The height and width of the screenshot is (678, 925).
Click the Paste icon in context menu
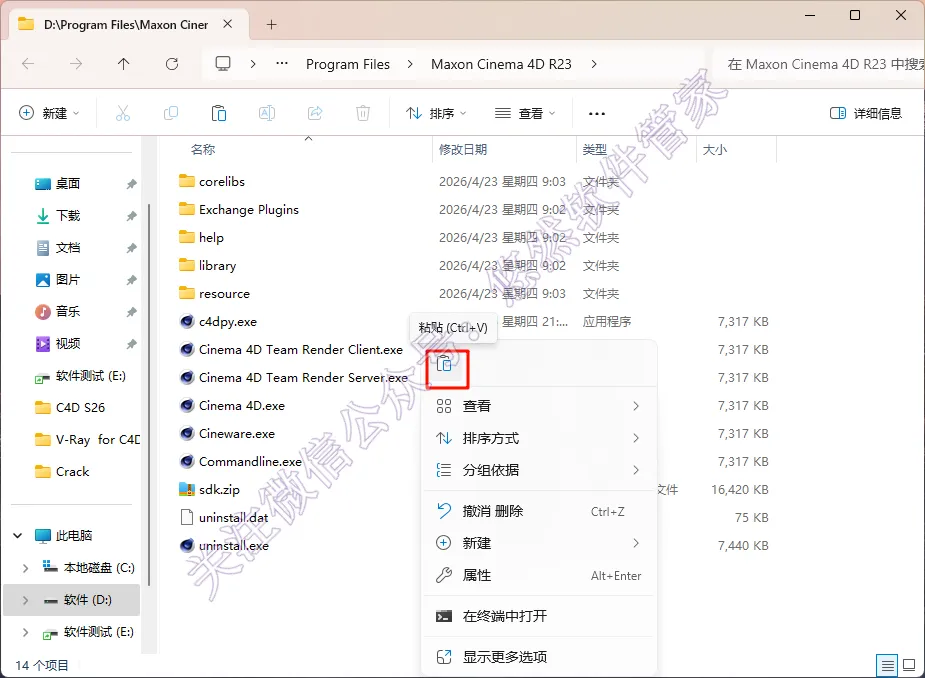[444, 363]
